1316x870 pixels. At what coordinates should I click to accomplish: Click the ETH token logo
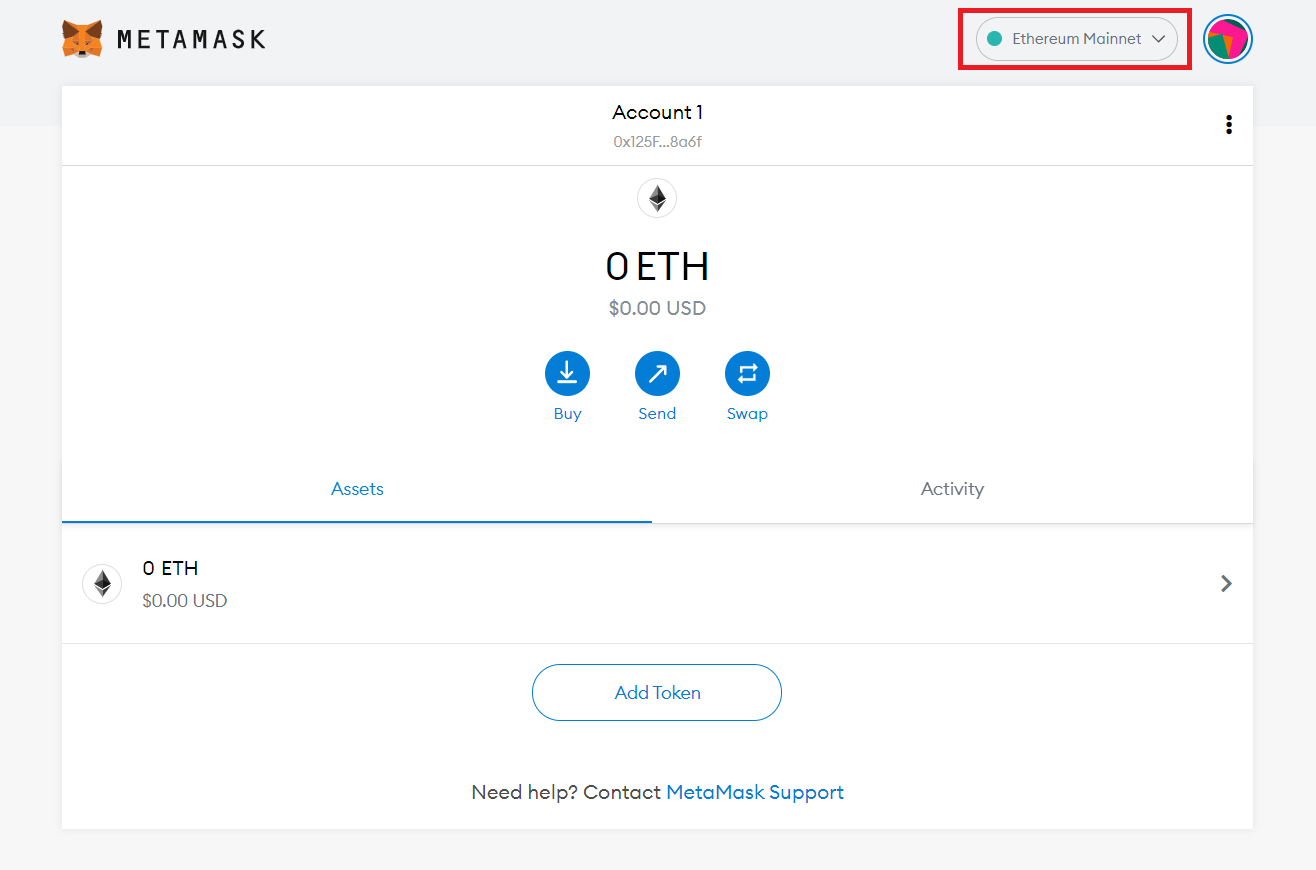pos(102,583)
